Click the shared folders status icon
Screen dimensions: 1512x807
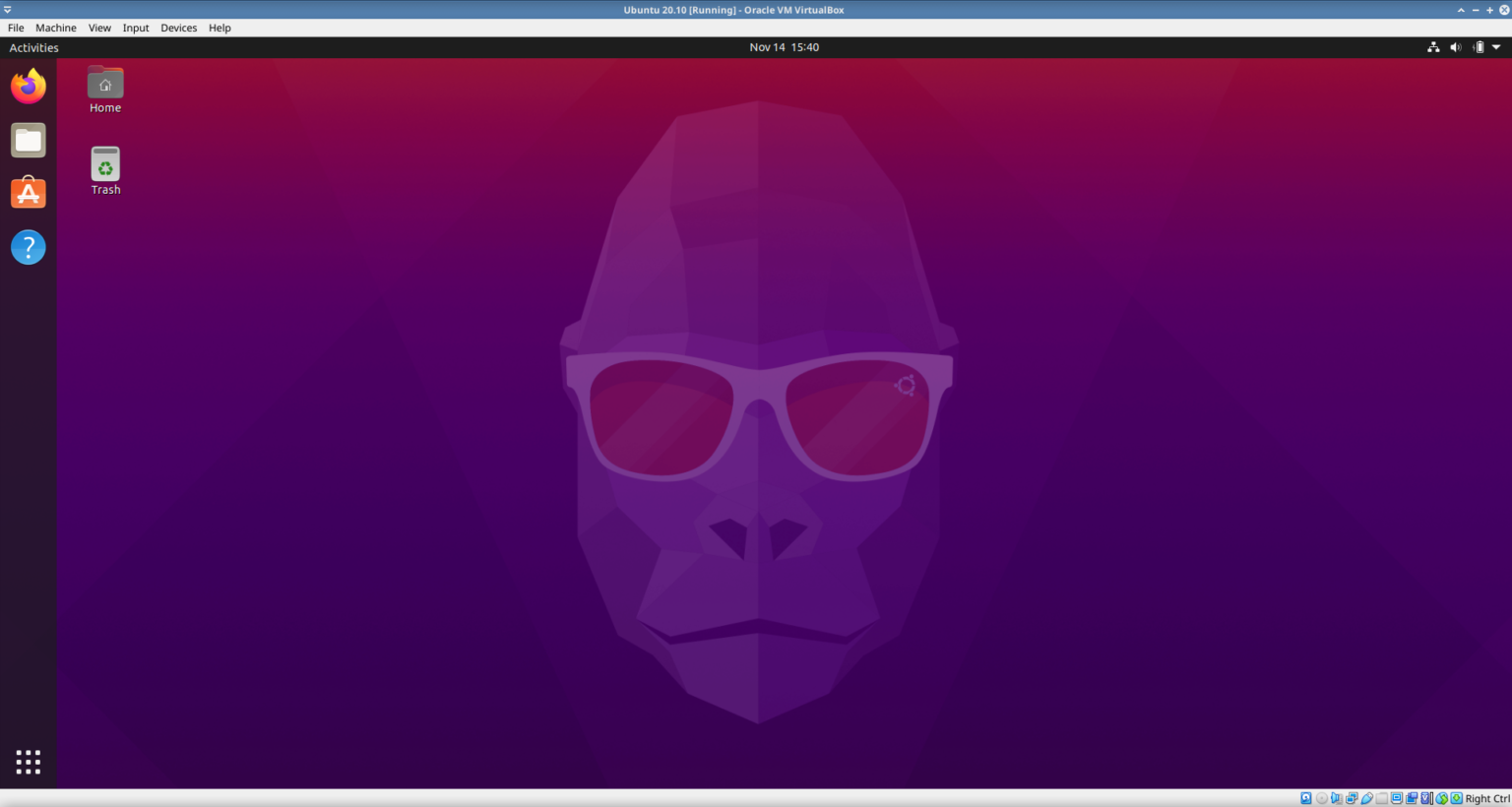[1382, 798]
